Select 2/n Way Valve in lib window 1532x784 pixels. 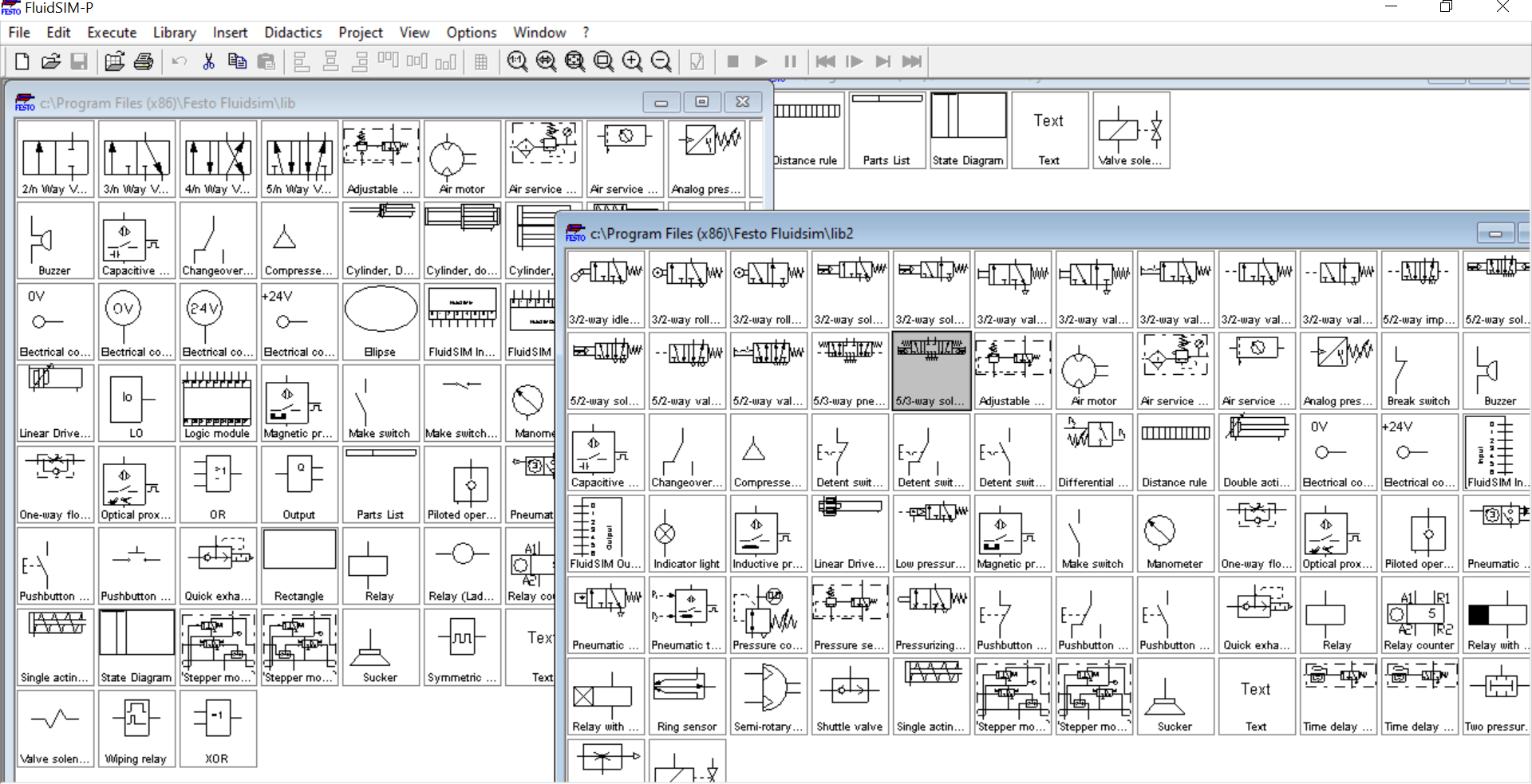[55, 159]
